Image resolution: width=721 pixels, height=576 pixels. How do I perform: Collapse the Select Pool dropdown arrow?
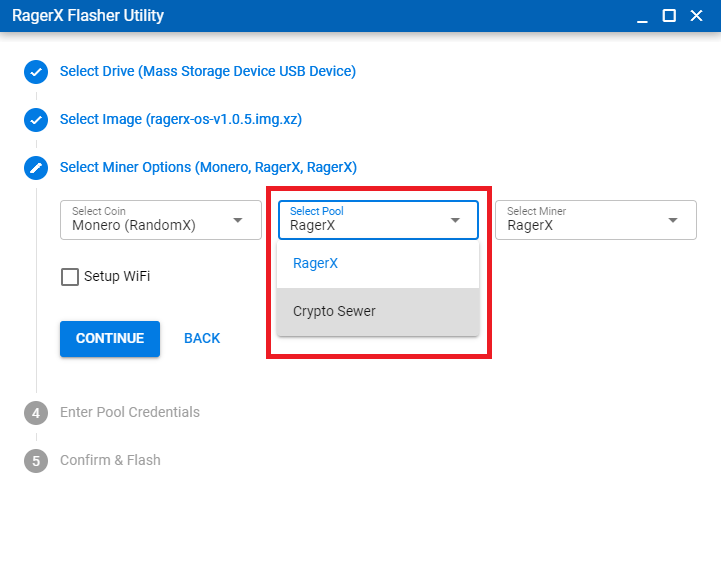point(455,220)
